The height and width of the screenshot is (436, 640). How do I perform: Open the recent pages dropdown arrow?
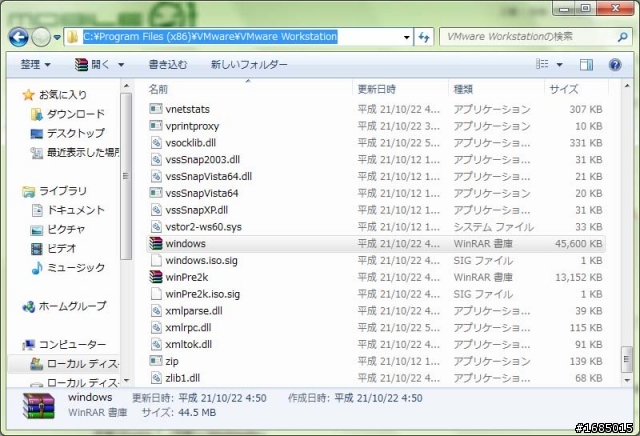click(x=57, y=37)
